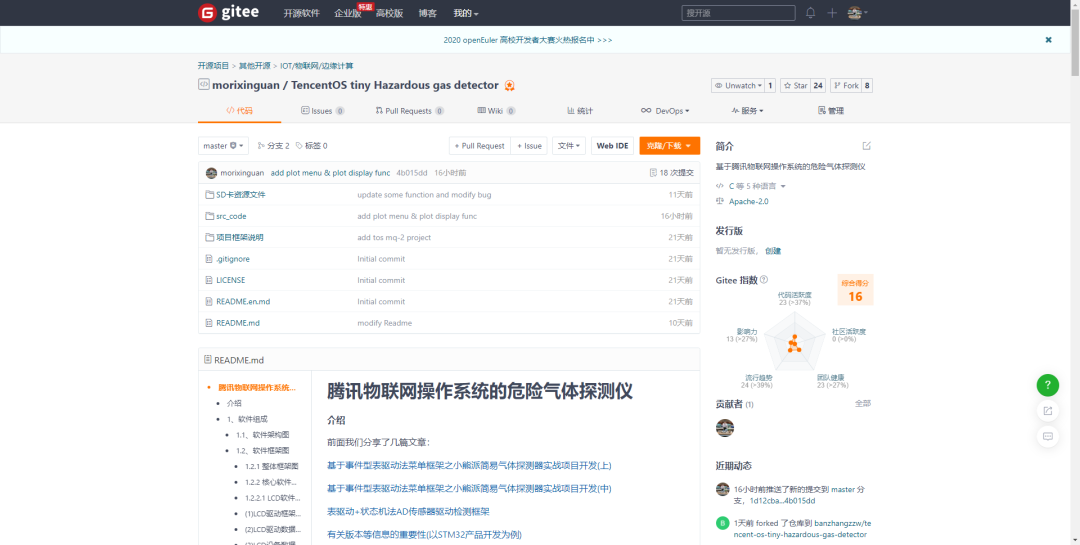1080x545 pixels.
Task: Open commit 4b015dd hash link
Action: point(412,173)
